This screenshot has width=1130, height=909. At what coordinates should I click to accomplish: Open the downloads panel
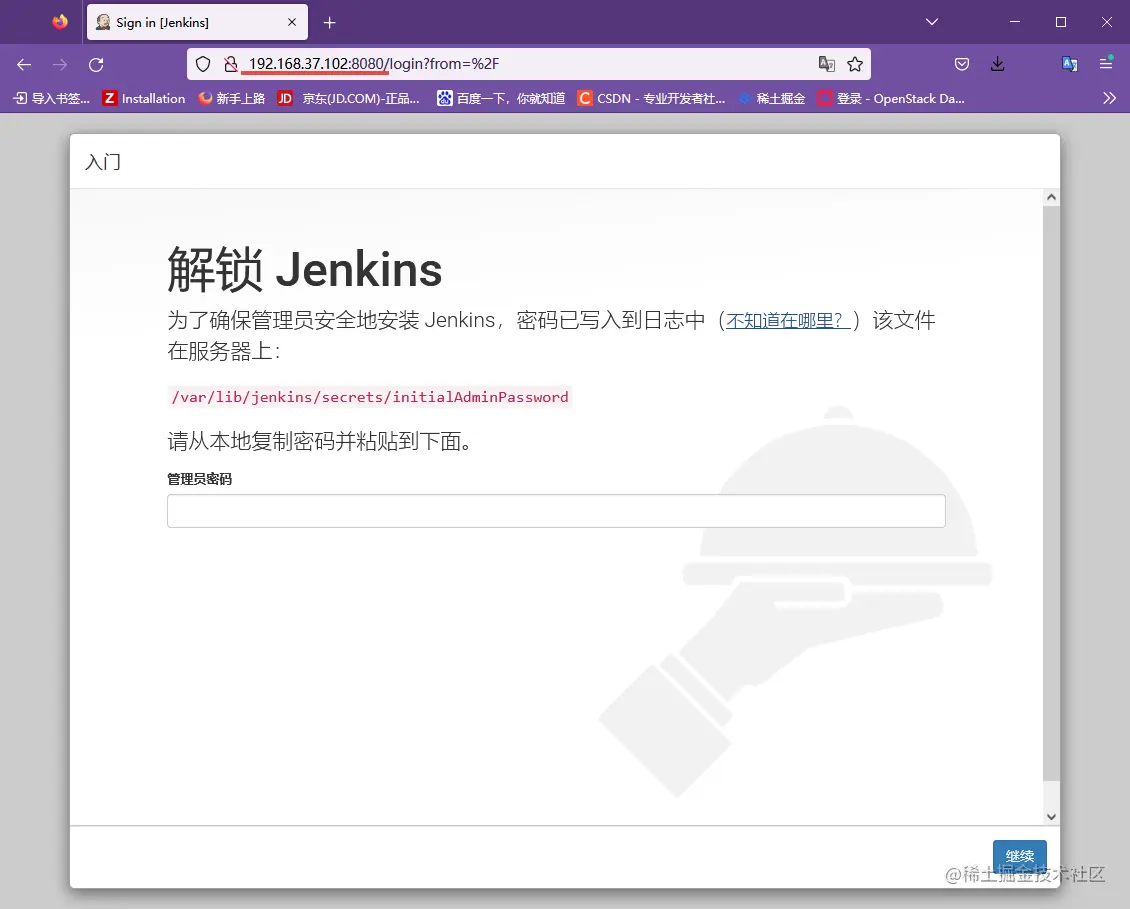[x=997, y=64]
